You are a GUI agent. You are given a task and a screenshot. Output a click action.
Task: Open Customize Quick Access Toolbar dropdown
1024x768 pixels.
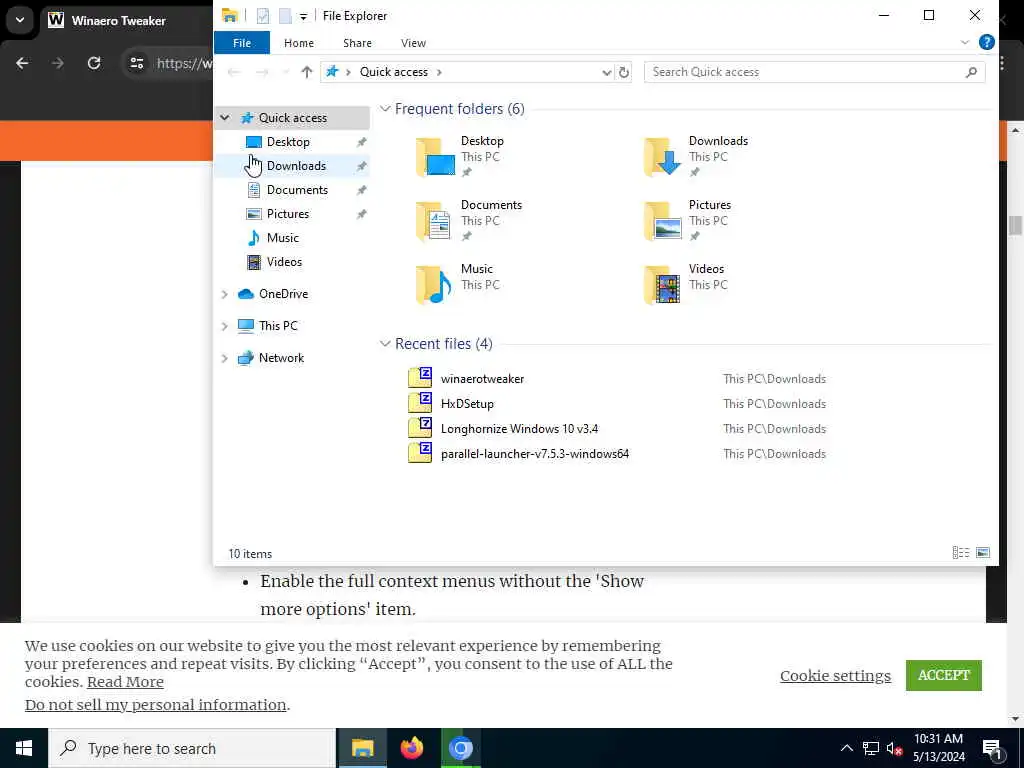click(x=303, y=16)
